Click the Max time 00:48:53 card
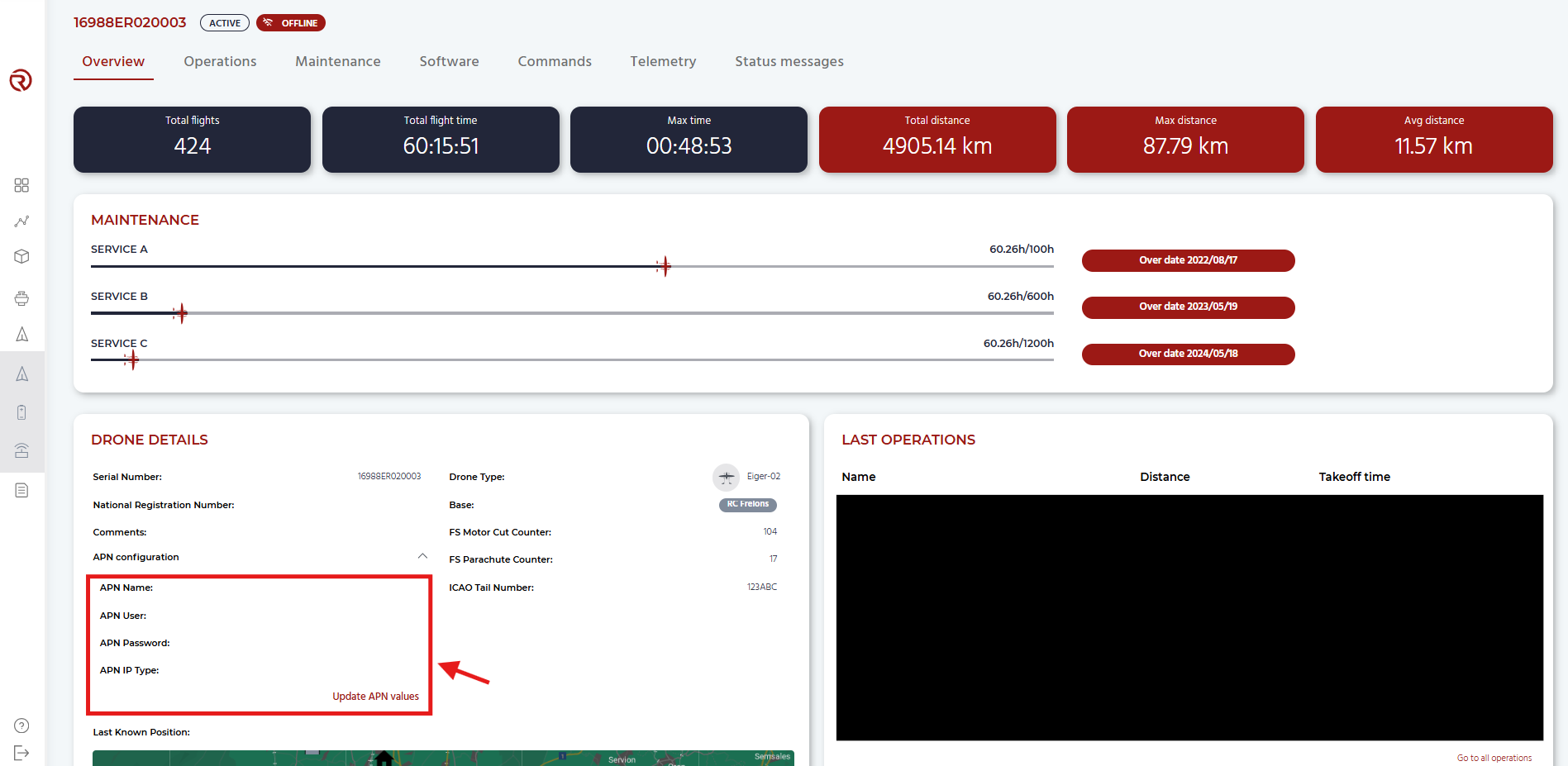The image size is (1568, 766). coord(689,140)
